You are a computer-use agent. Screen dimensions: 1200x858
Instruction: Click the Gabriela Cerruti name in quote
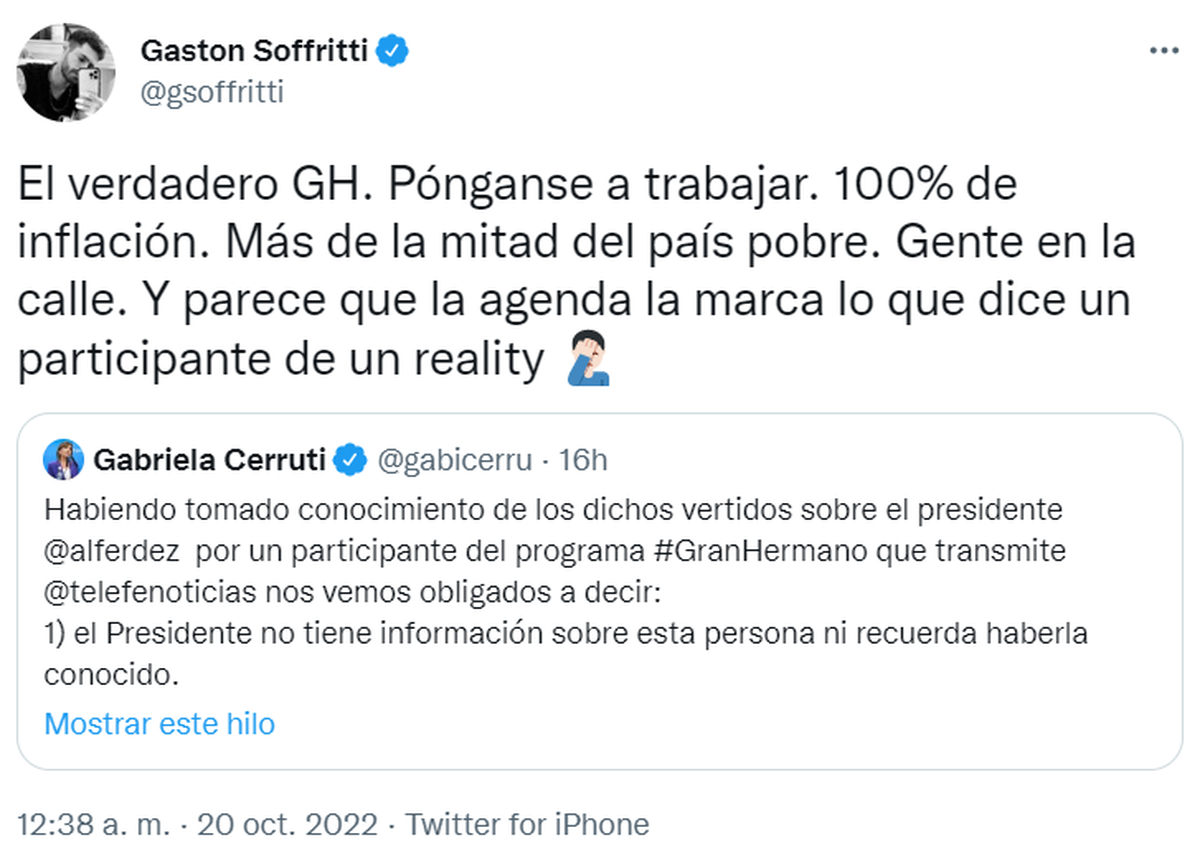(208, 460)
